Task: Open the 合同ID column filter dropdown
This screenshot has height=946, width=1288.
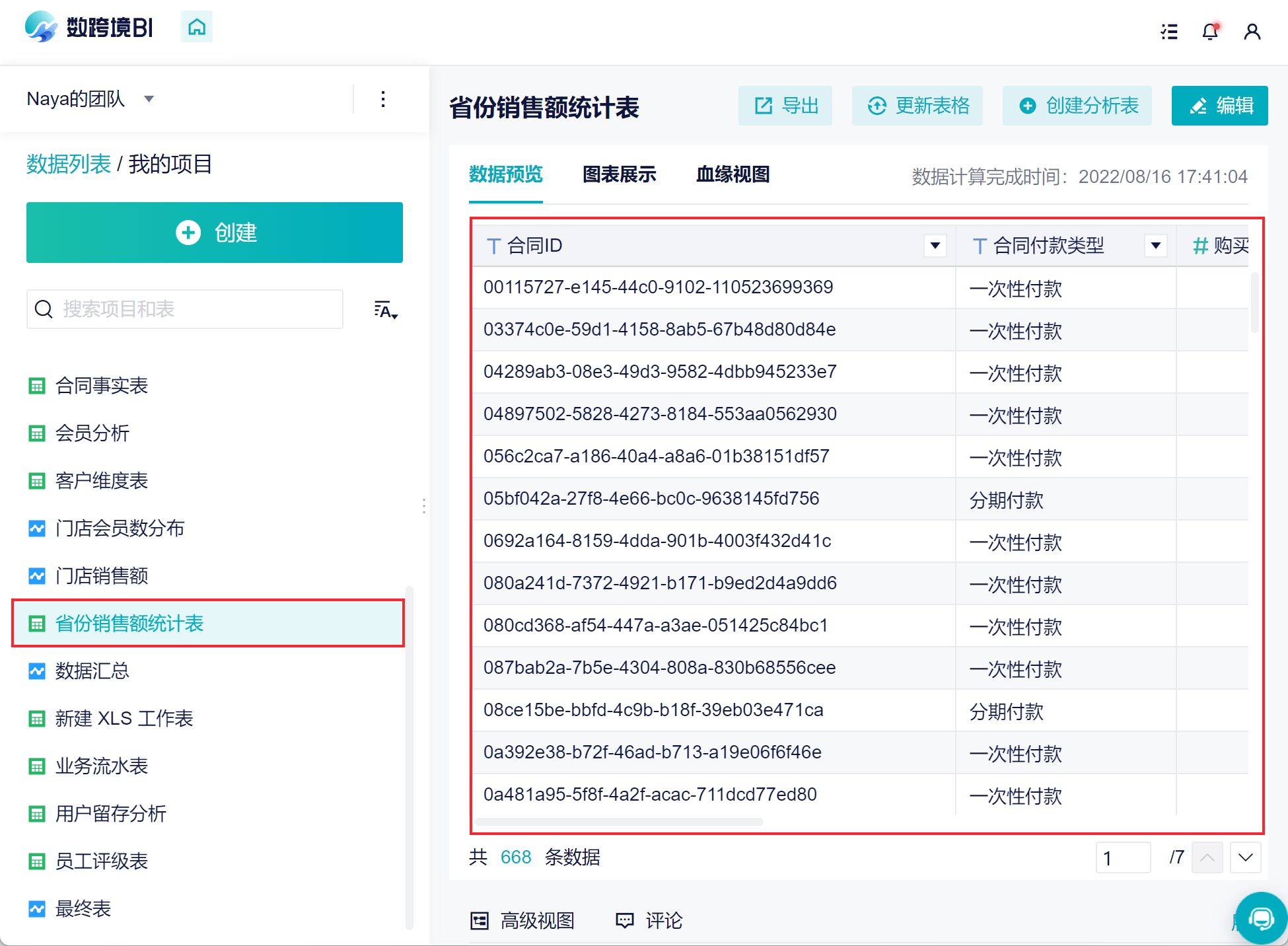Action: click(x=935, y=246)
